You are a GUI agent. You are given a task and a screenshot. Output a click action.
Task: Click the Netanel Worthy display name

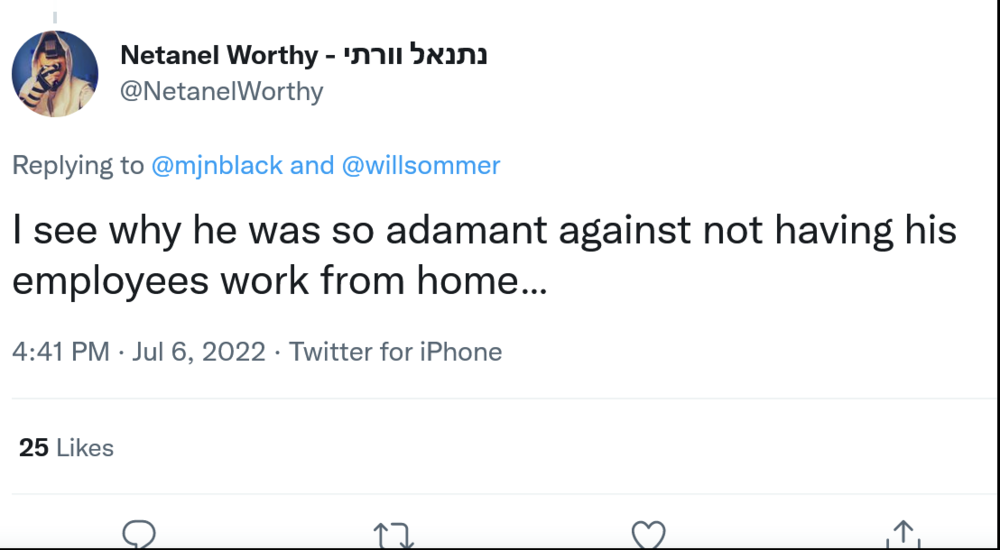point(218,54)
